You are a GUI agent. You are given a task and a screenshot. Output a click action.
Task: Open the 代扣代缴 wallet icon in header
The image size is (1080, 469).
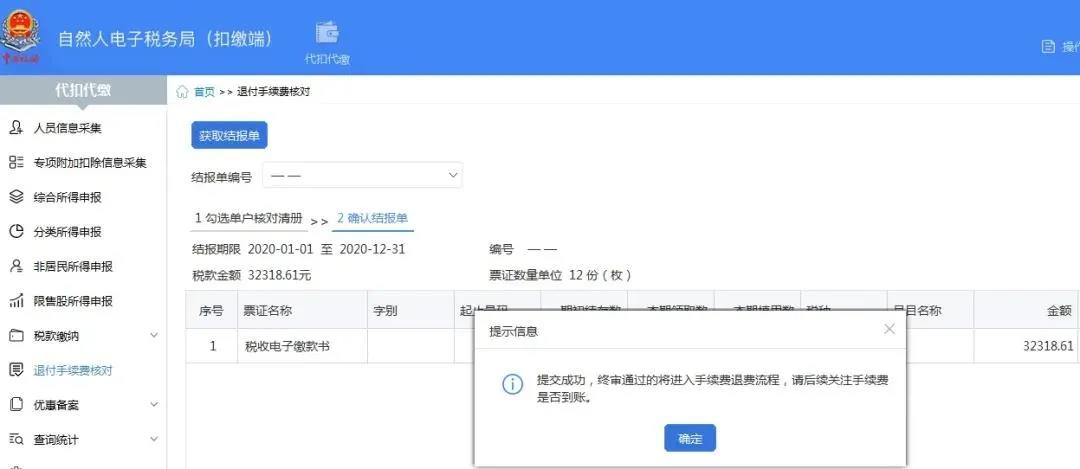[326, 32]
